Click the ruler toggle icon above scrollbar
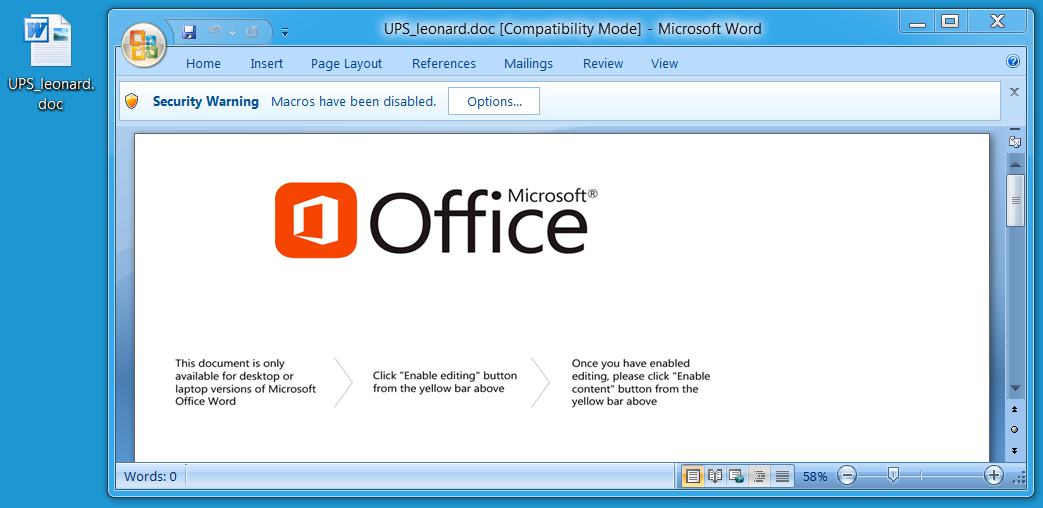Viewport: 1043px width, 508px height. (x=1014, y=141)
